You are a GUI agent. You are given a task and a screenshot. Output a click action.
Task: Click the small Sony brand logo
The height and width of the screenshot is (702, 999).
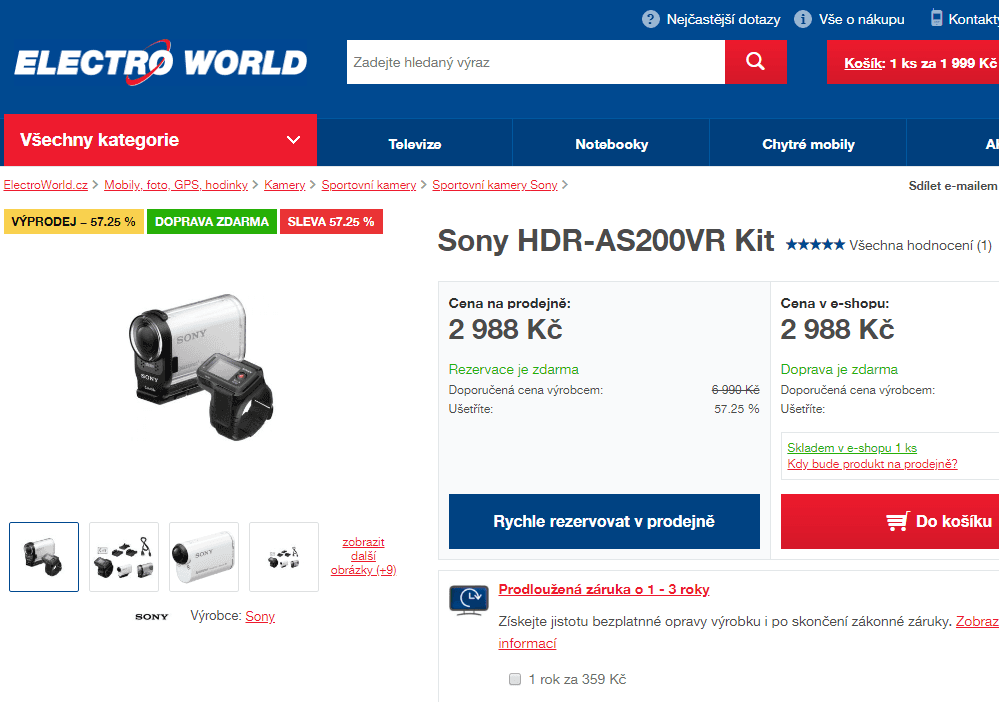pyautogui.click(x=152, y=617)
